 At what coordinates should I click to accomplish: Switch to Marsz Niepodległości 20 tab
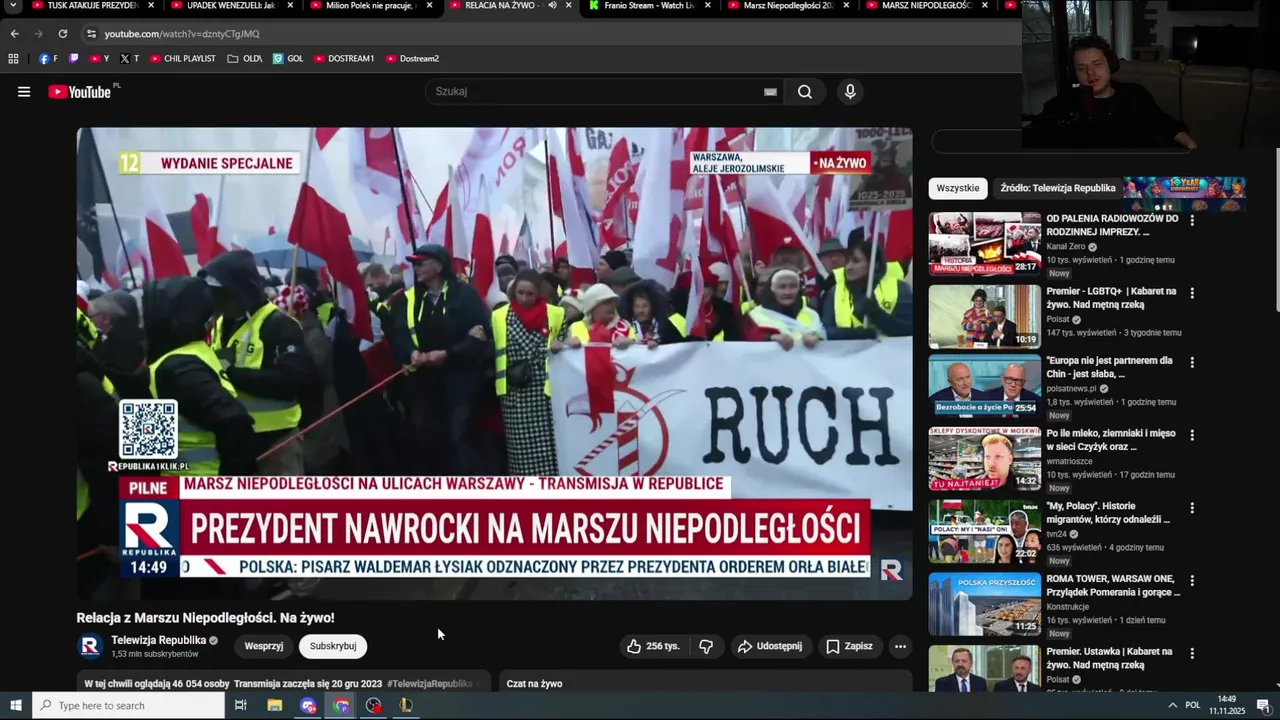click(x=789, y=6)
